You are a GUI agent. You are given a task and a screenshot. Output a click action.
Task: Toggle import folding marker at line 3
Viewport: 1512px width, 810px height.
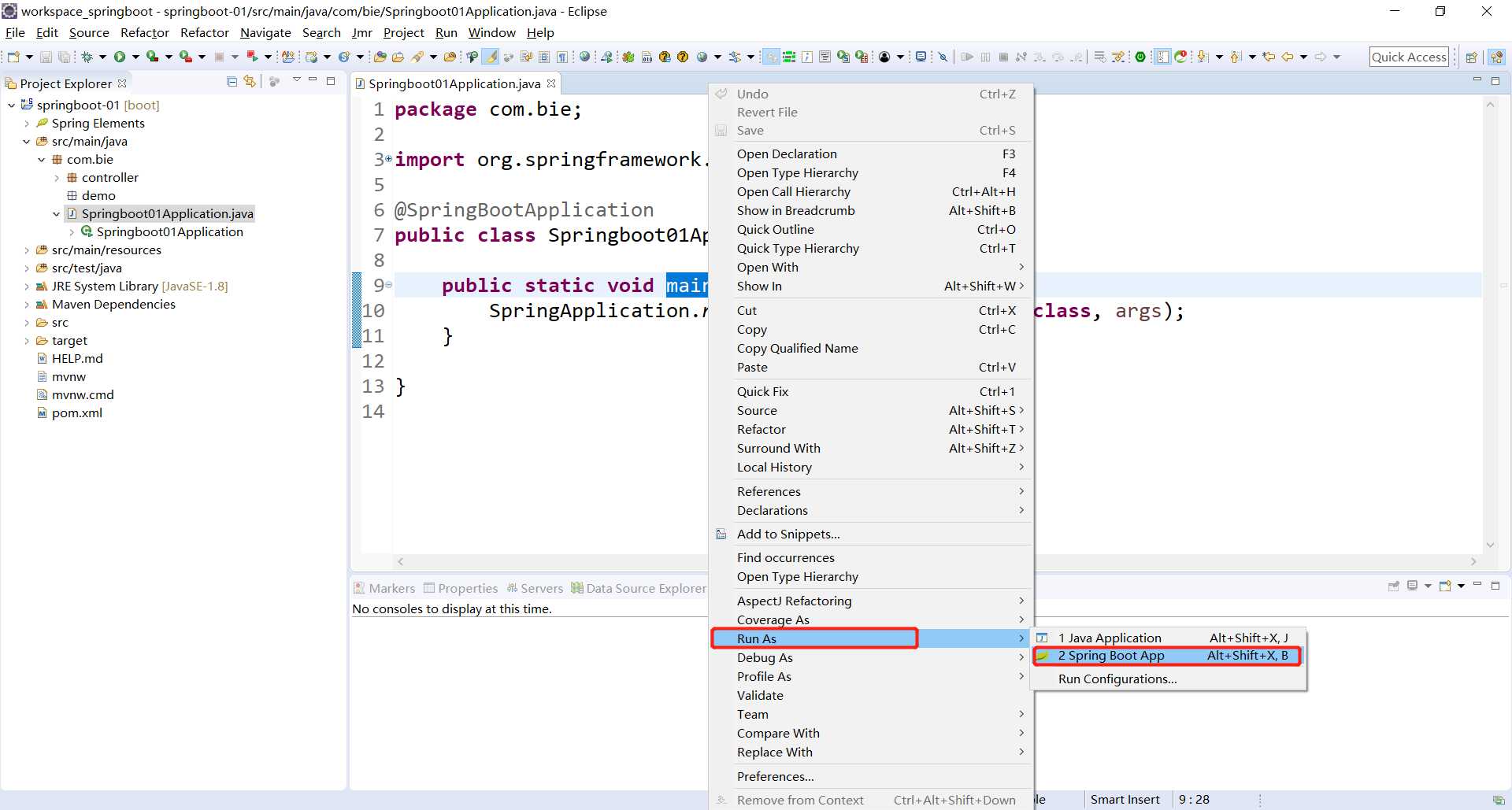coord(389,159)
